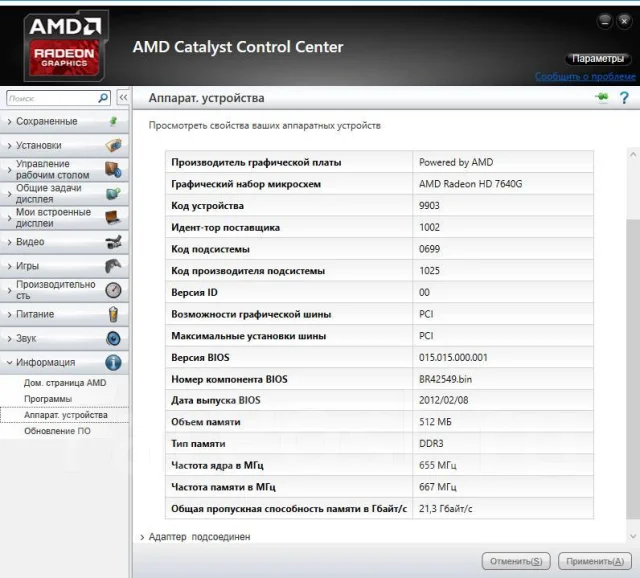This screenshot has width=640, height=578.
Task: Click BIOS version 015.015.000.001
Action: point(453,358)
